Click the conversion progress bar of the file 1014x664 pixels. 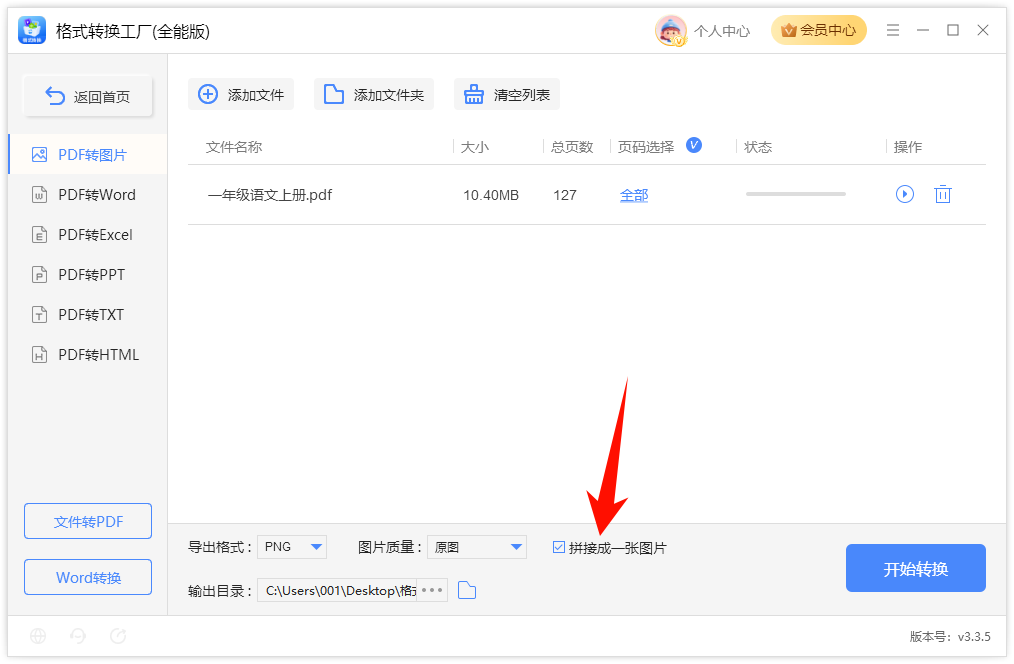pyautogui.click(x=795, y=194)
